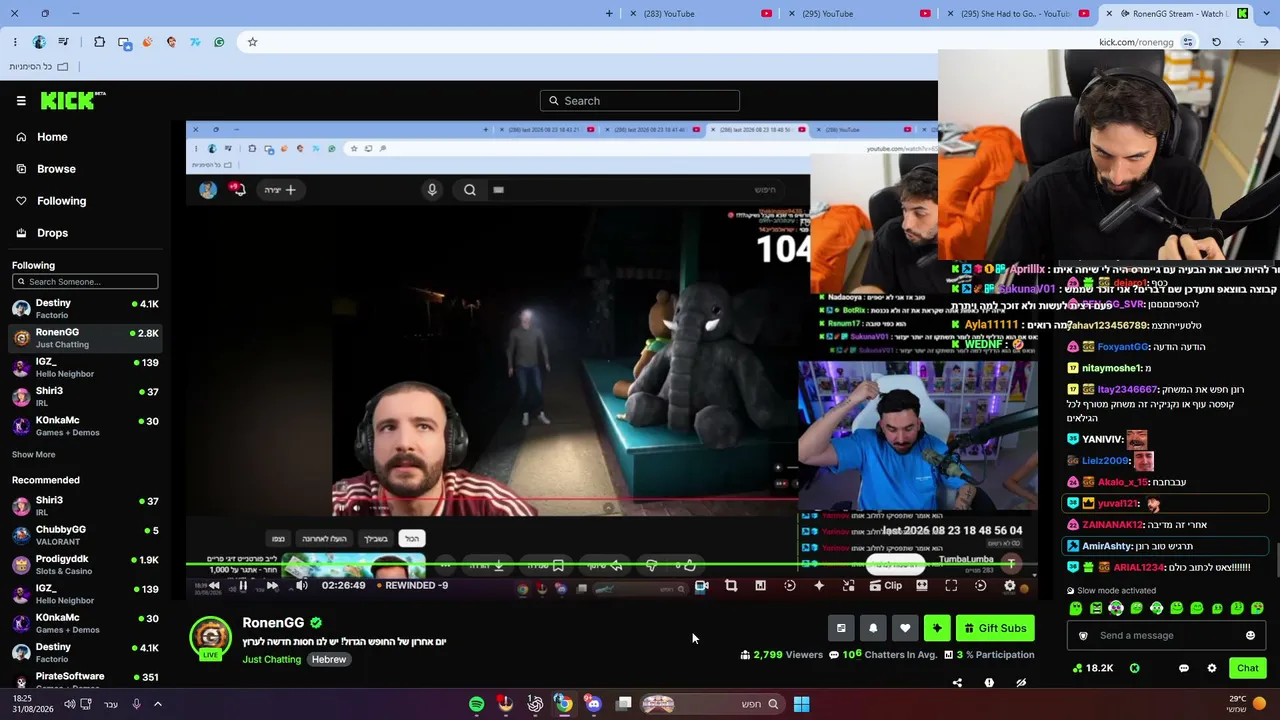Toggle the notification bell for RonenGG

coord(873,628)
